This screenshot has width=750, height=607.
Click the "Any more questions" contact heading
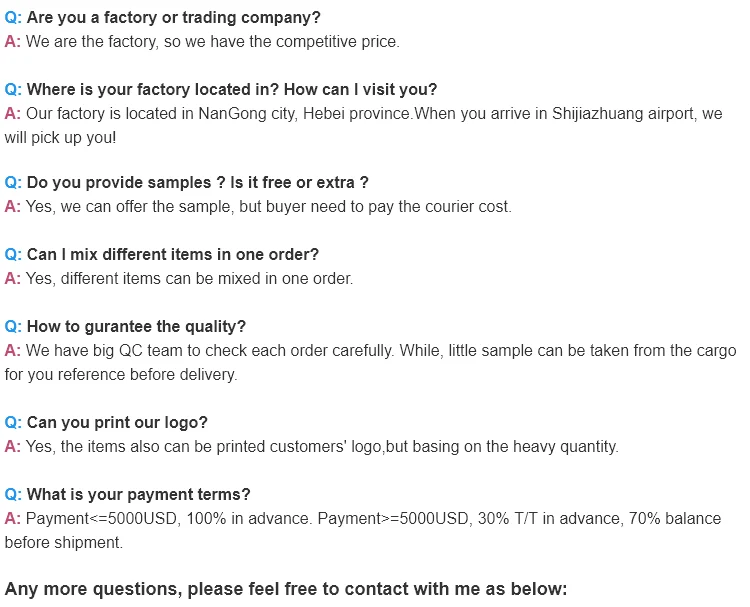click(285, 588)
